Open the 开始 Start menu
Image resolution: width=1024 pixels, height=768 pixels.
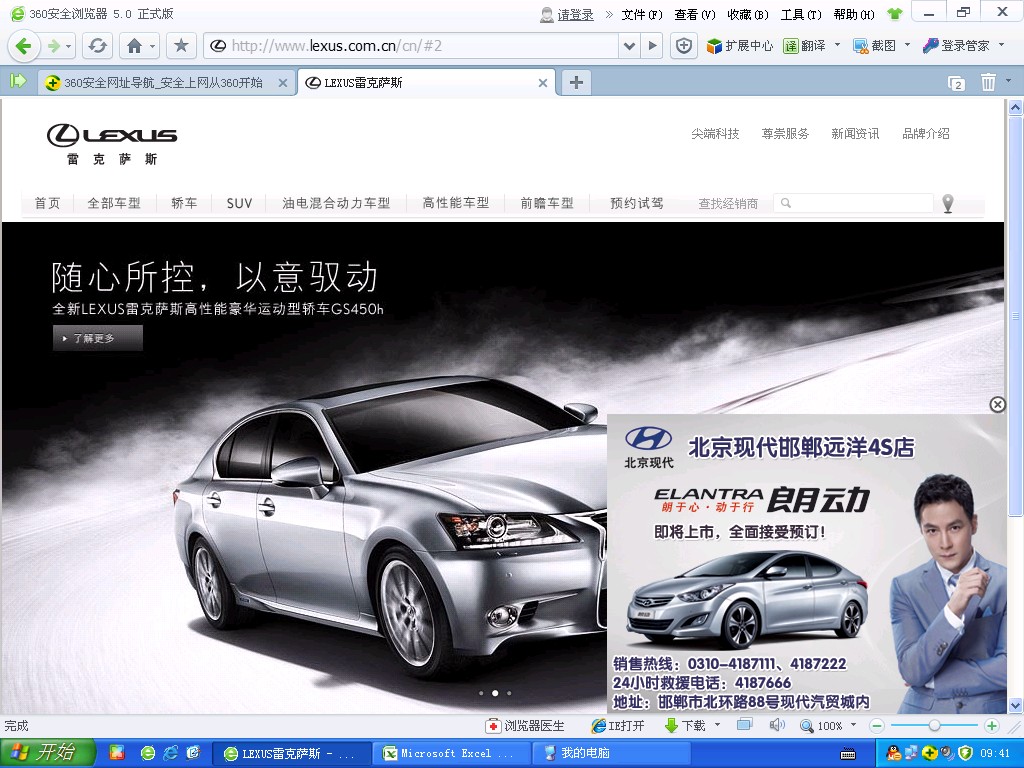48,753
